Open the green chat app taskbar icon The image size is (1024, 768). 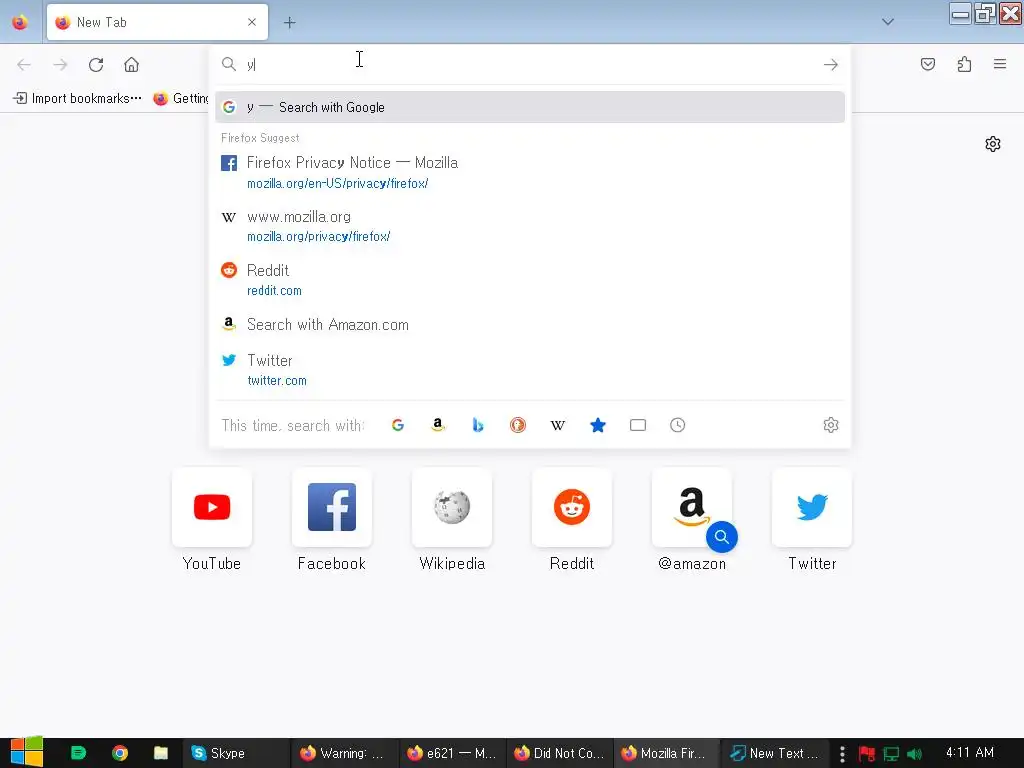(x=78, y=753)
